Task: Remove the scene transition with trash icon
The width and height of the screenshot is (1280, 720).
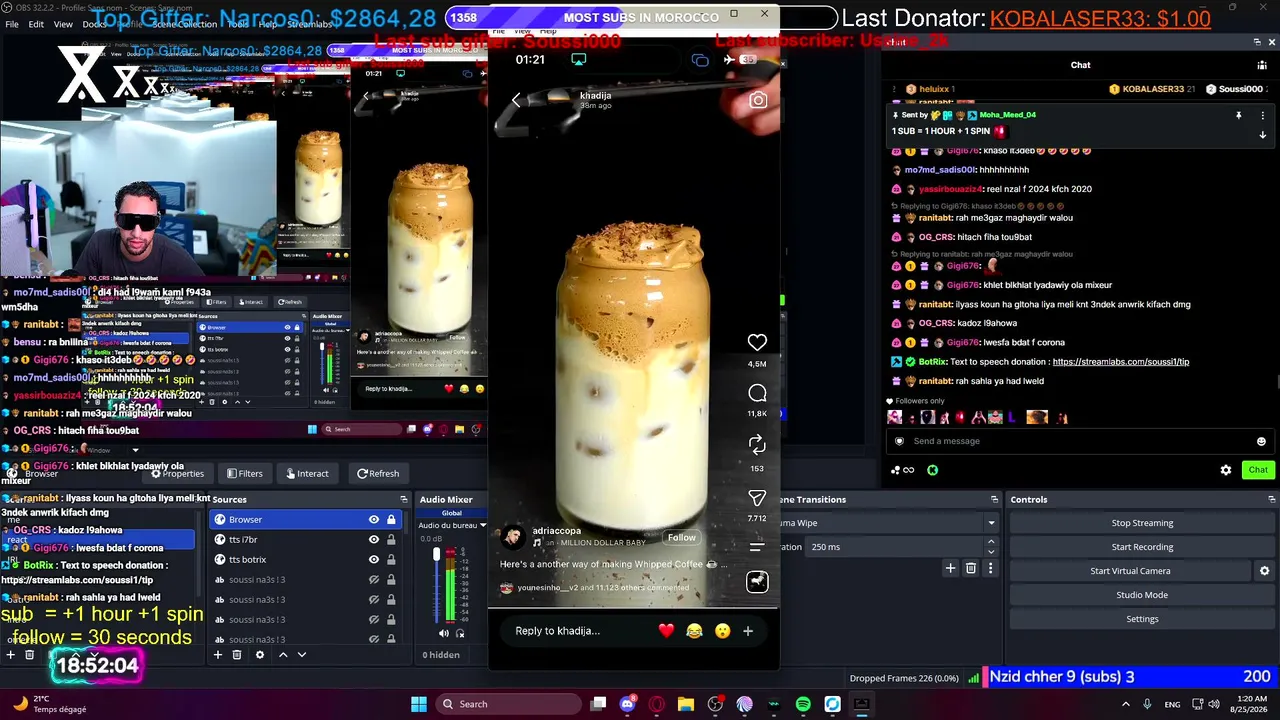Action: pos(971,568)
